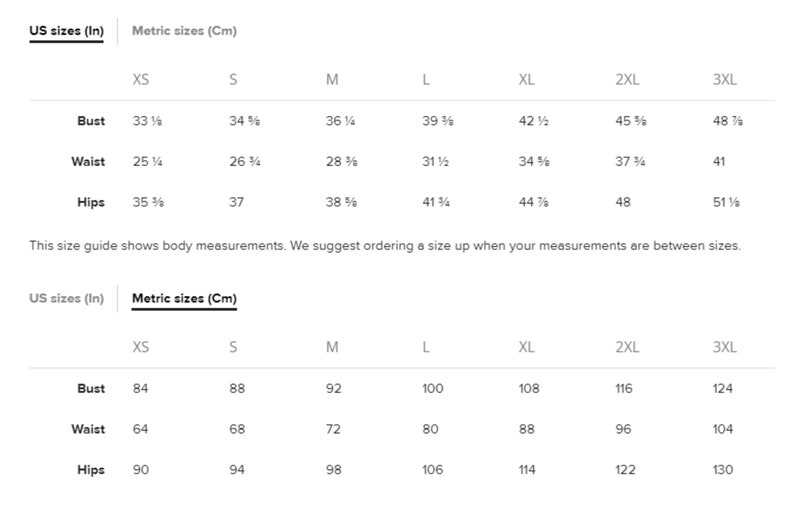Click the size guide body measurements note

click(385, 246)
